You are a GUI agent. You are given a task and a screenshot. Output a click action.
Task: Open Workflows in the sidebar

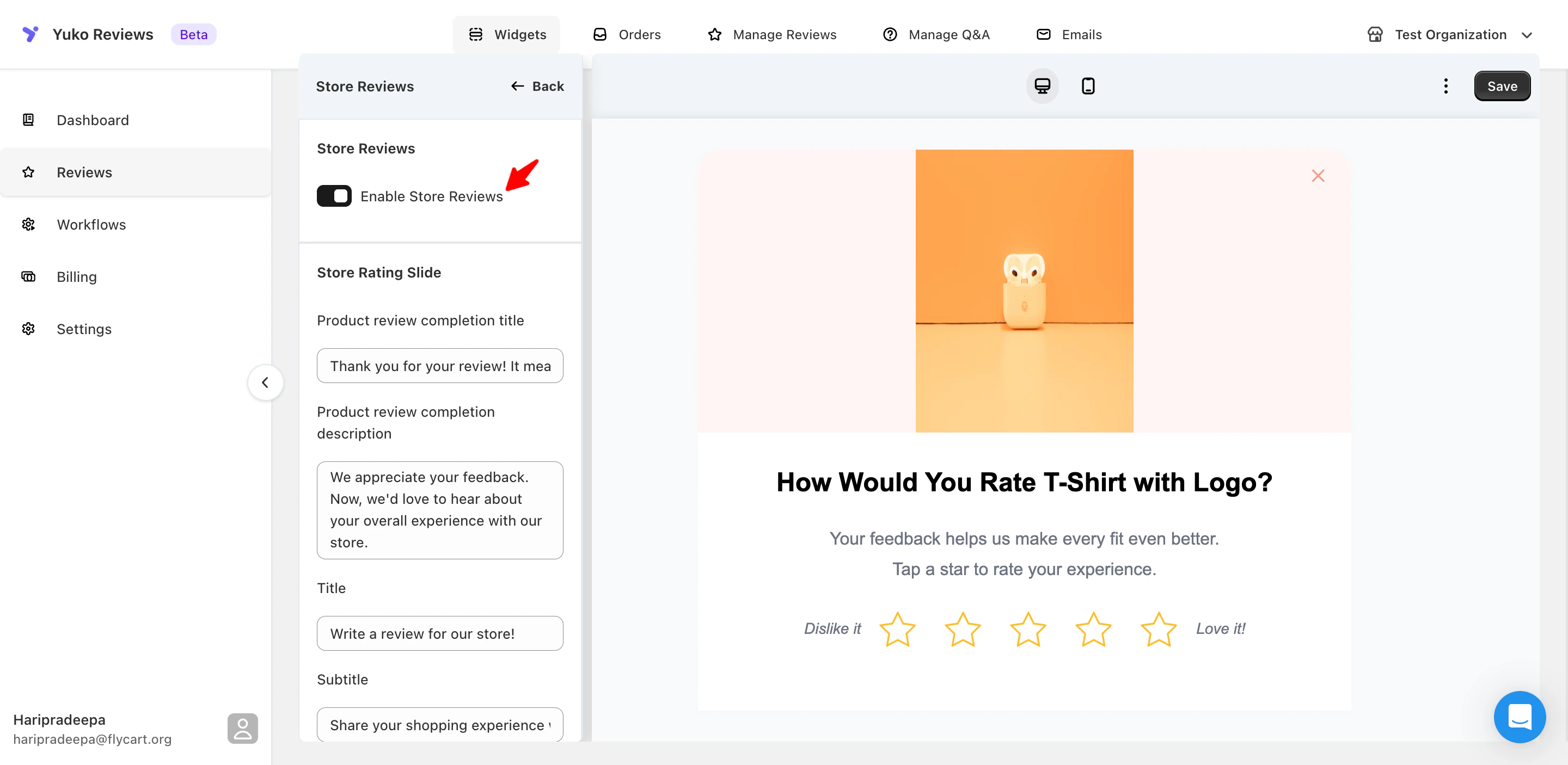91,224
